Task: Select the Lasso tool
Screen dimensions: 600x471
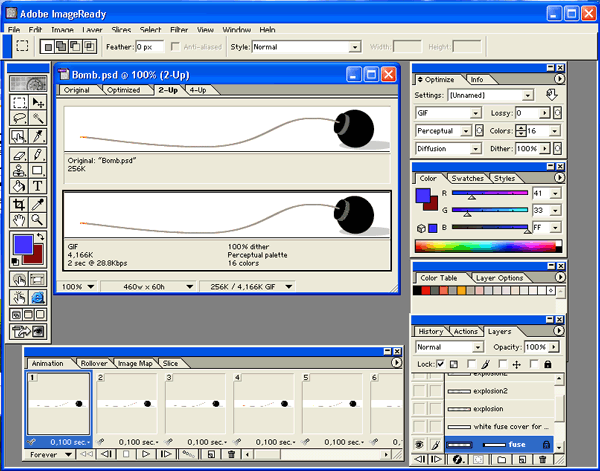Action: point(19,118)
